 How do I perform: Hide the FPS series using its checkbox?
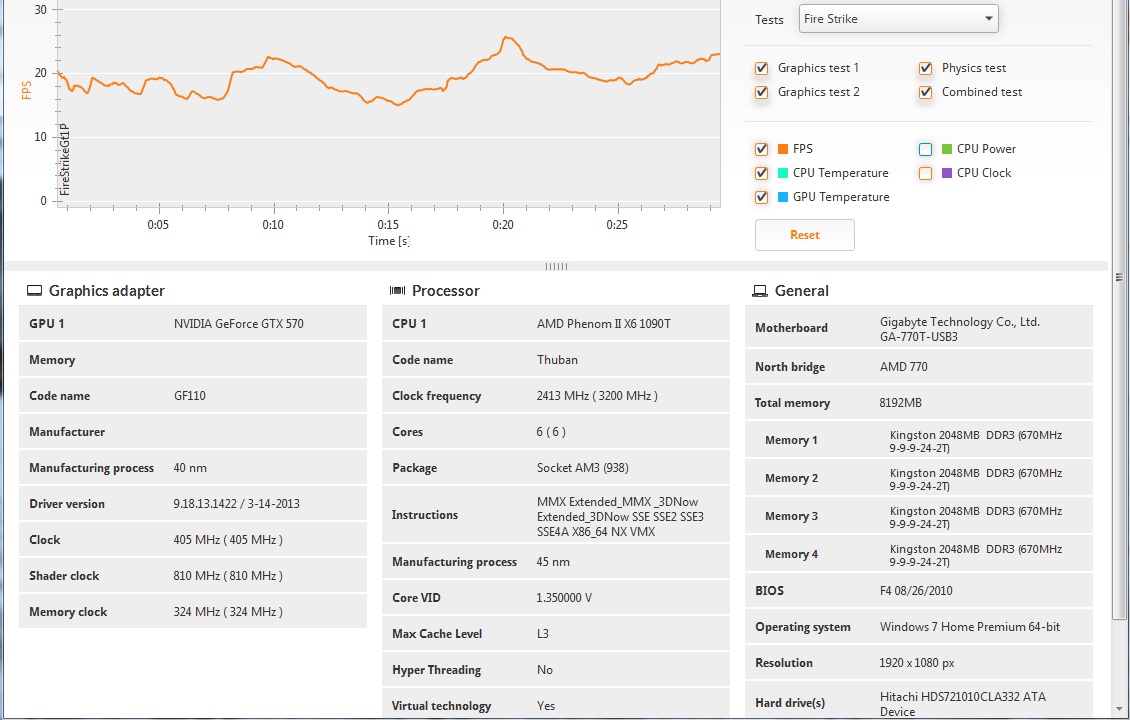[762, 149]
